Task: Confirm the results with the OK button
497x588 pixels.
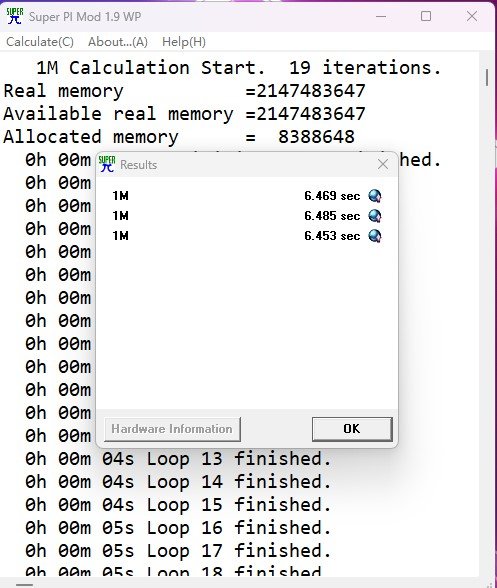Action: (352, 429)
